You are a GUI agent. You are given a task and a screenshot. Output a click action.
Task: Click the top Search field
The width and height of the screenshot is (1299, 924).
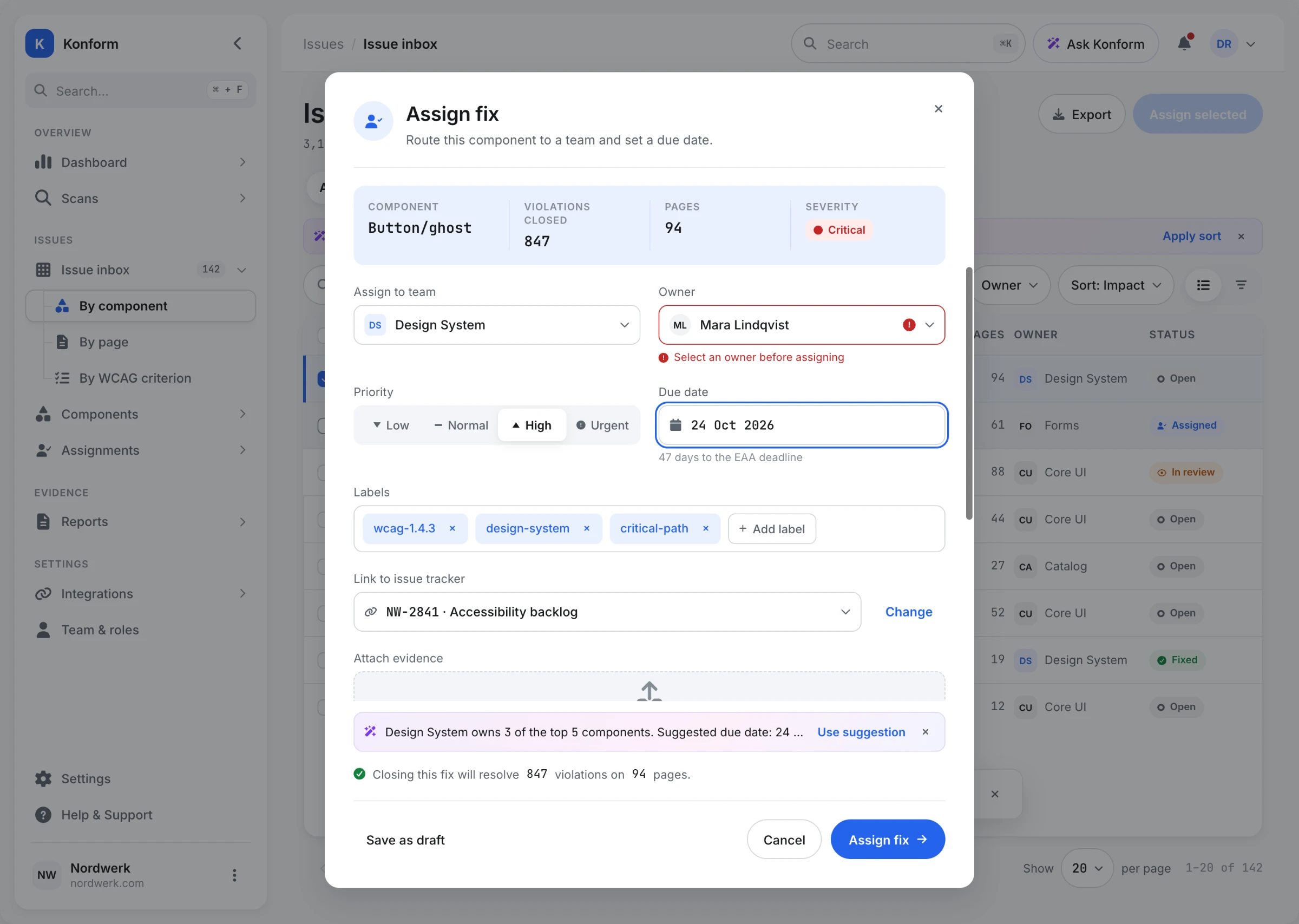(x=908, y=44)
